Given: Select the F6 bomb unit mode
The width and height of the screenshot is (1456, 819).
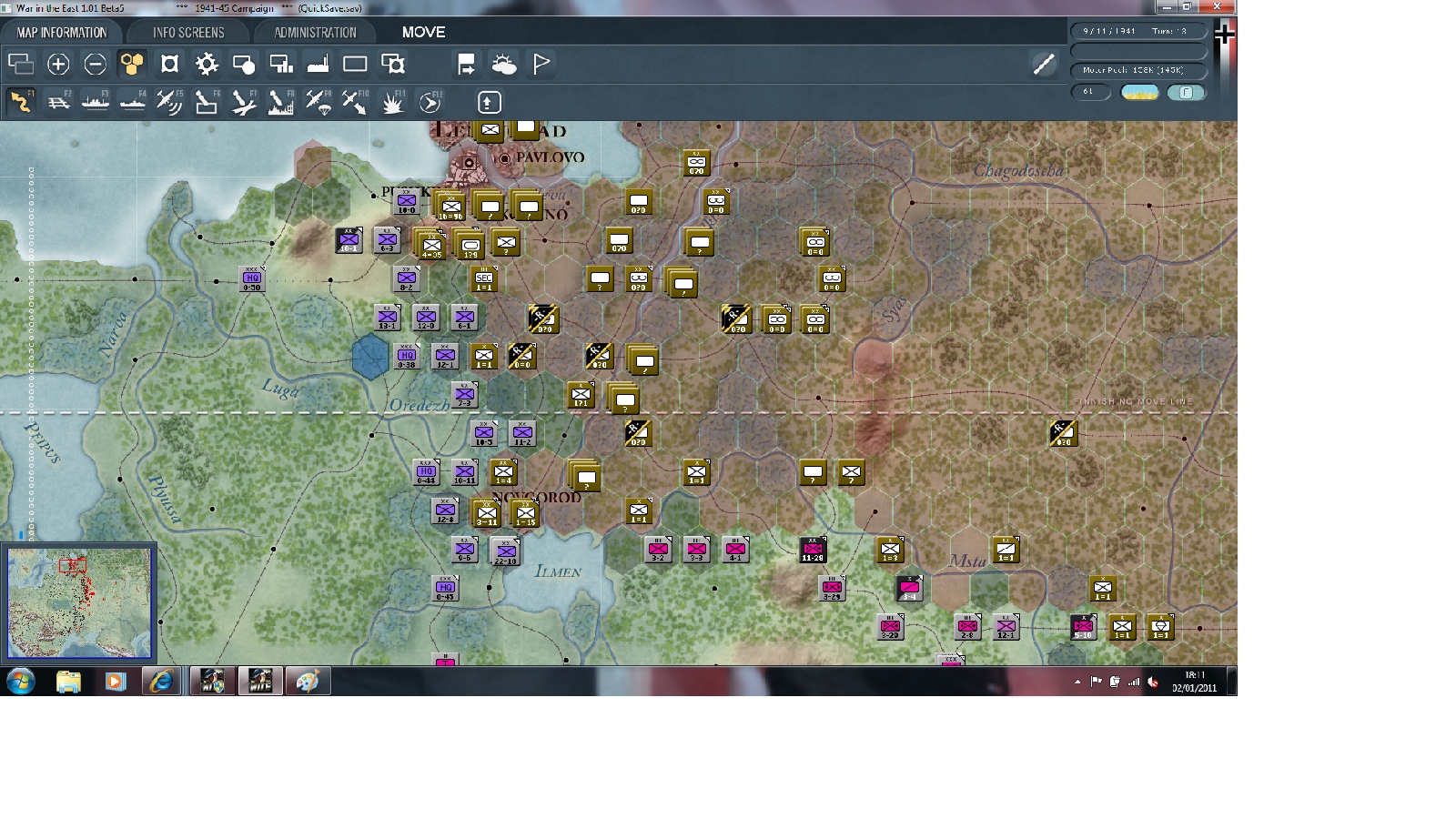Looking at the screenshot, I should pos(207,102).
